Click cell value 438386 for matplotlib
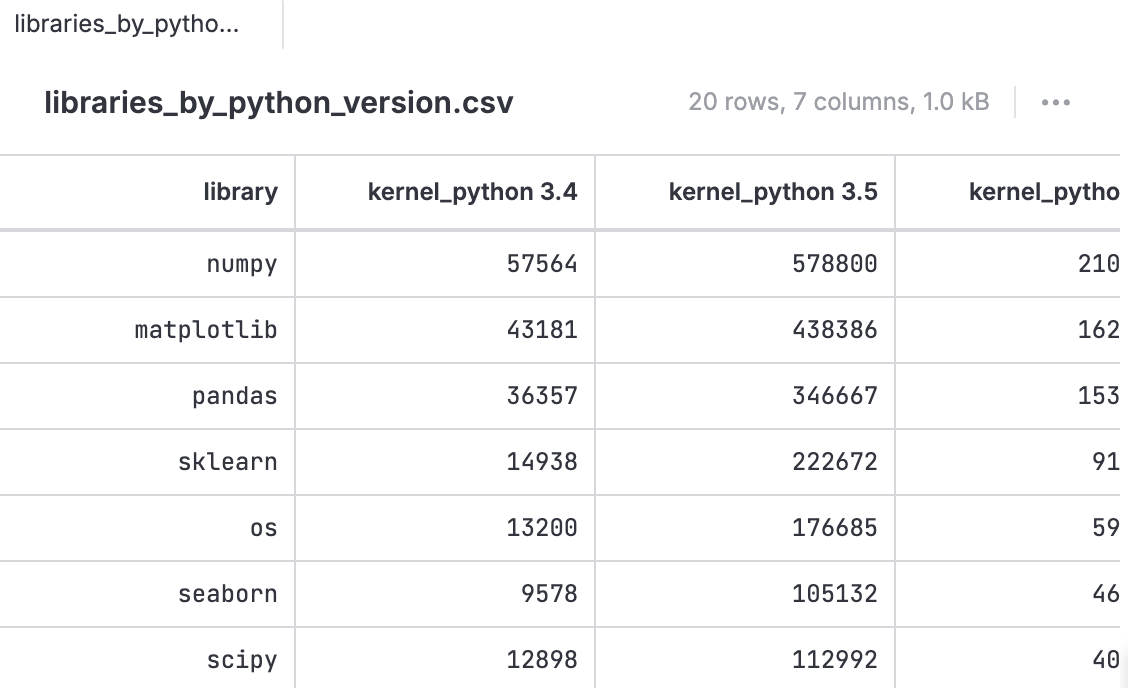The width and height of the screenshot is (1128, 688). tap(834, 329)
